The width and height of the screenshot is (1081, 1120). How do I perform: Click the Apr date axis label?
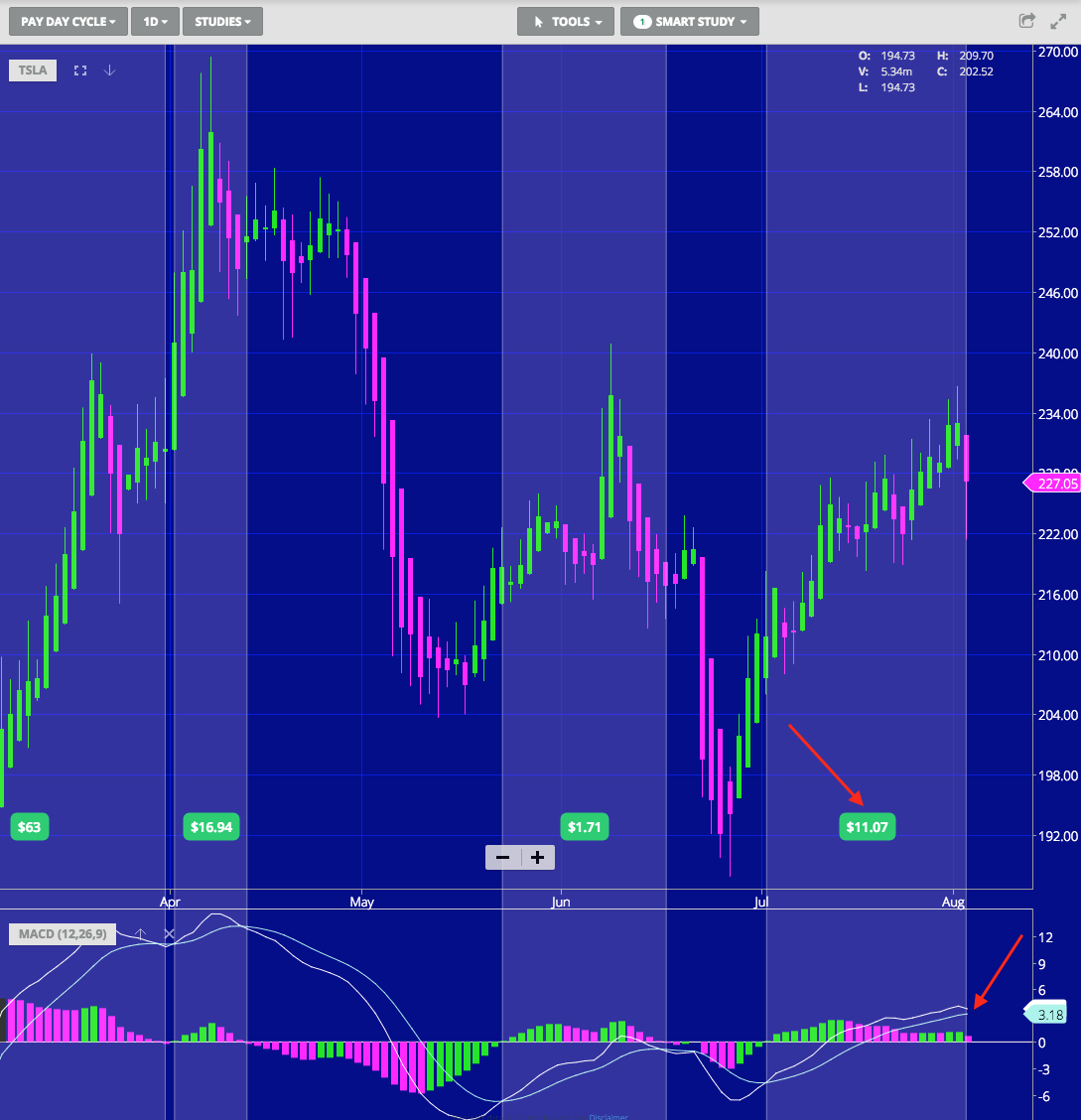[x=170, y=902]
